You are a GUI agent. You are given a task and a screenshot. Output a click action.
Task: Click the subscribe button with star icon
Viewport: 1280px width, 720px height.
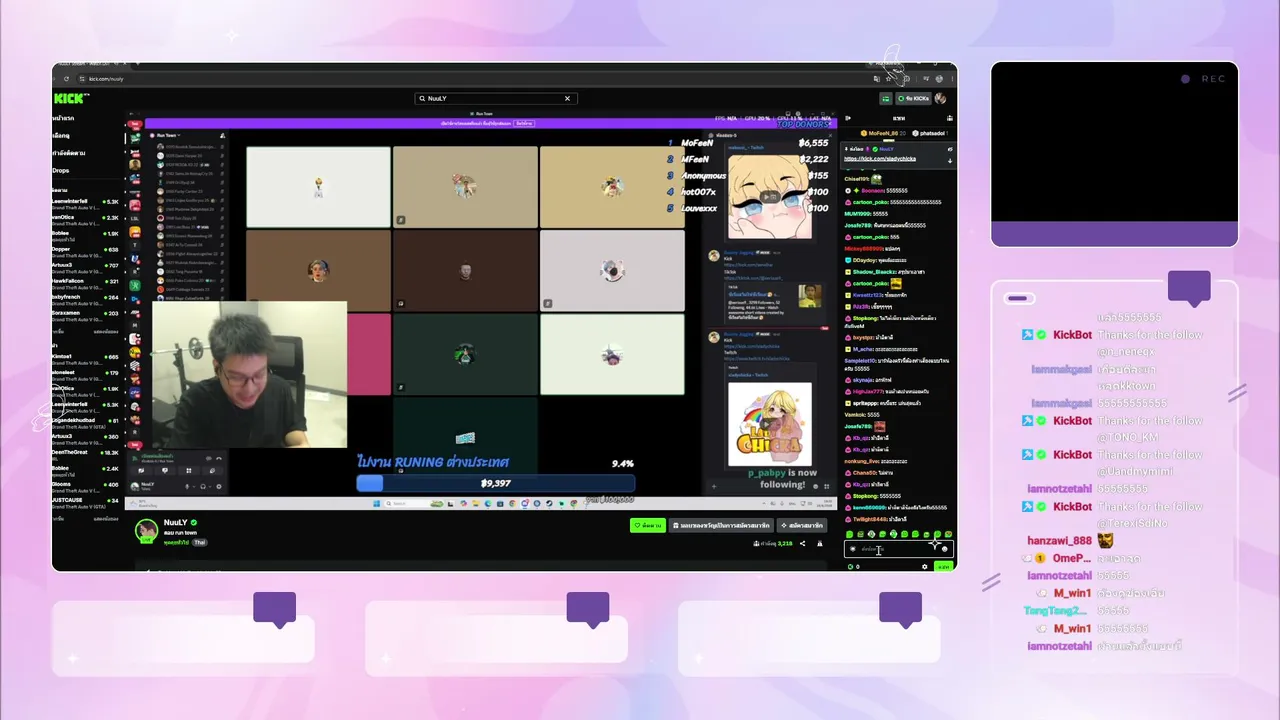point(802,525)
